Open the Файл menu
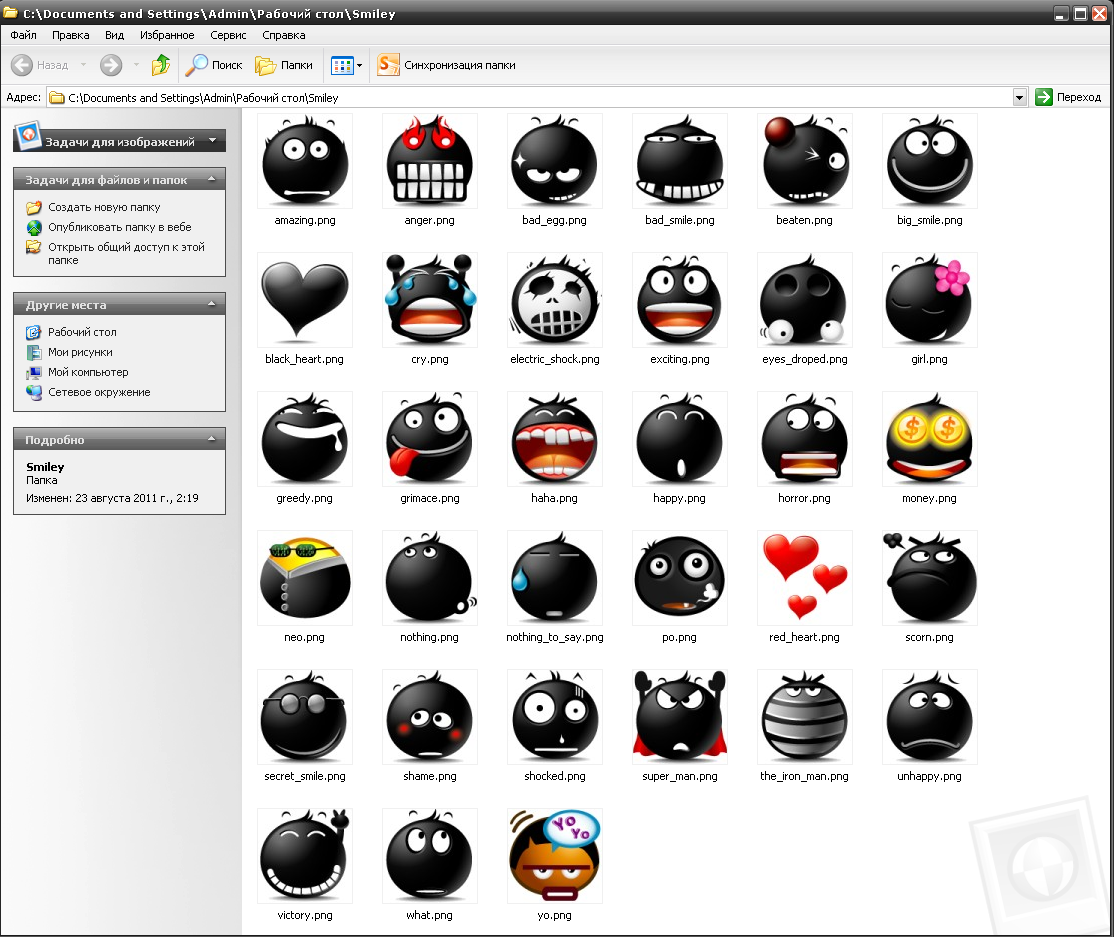 [23, 35]
